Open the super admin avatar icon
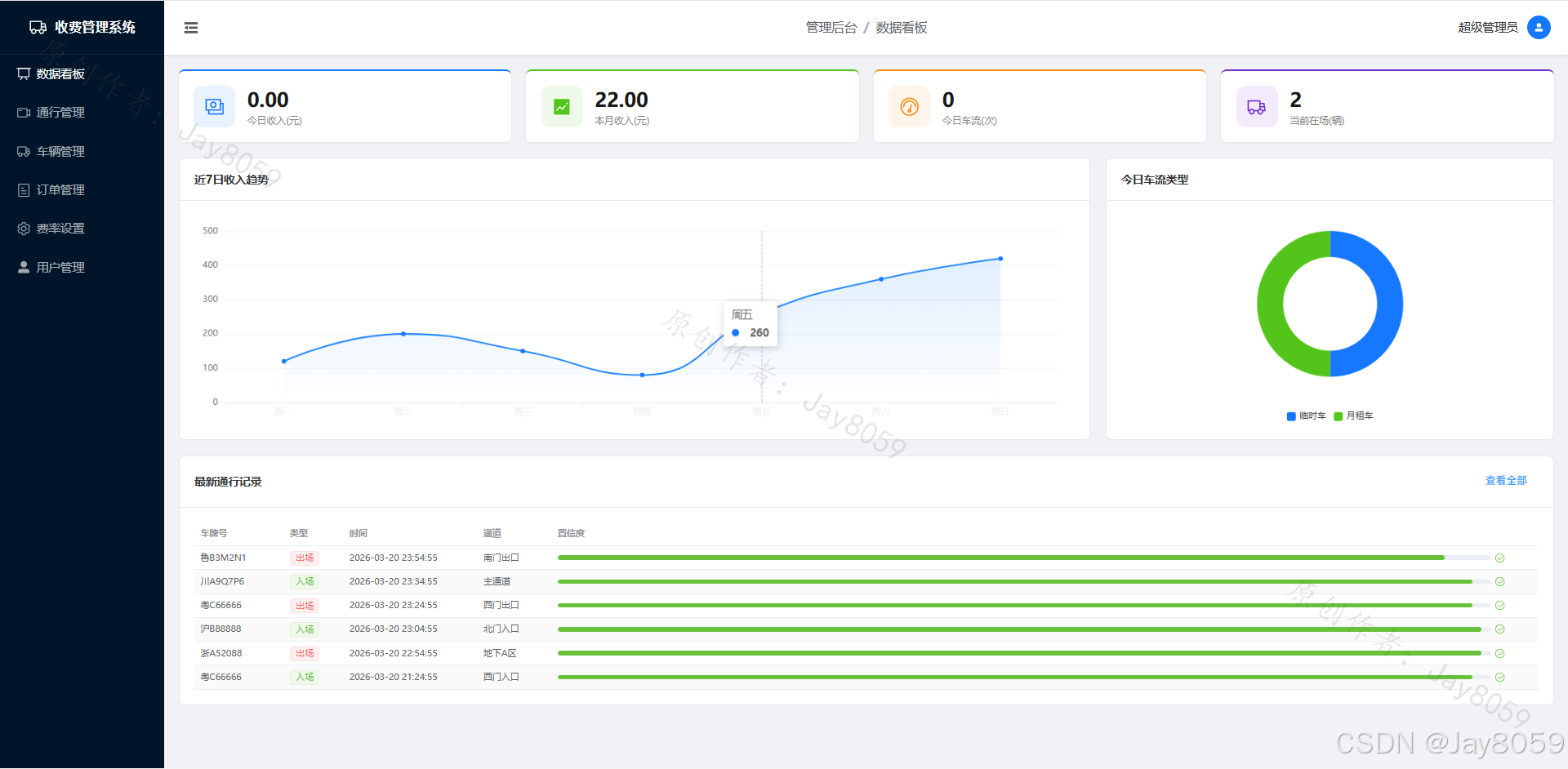 pos(1539,28)
